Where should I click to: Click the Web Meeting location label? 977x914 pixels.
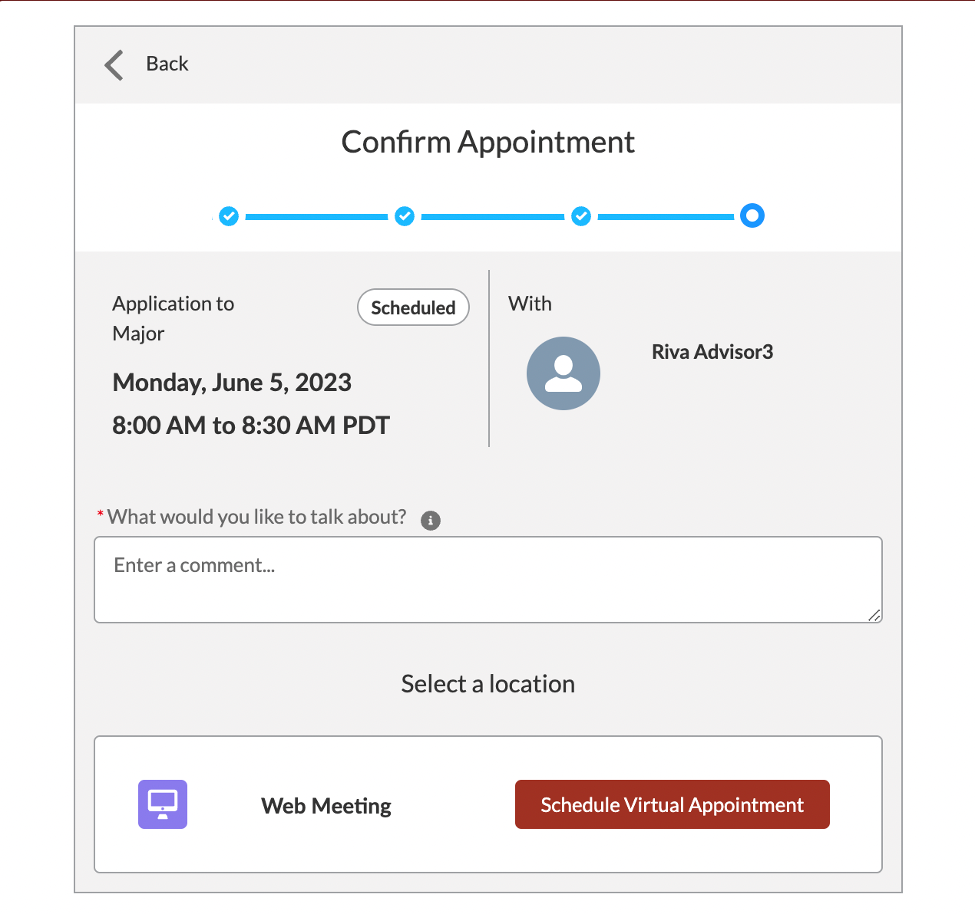tap(326, 806)
